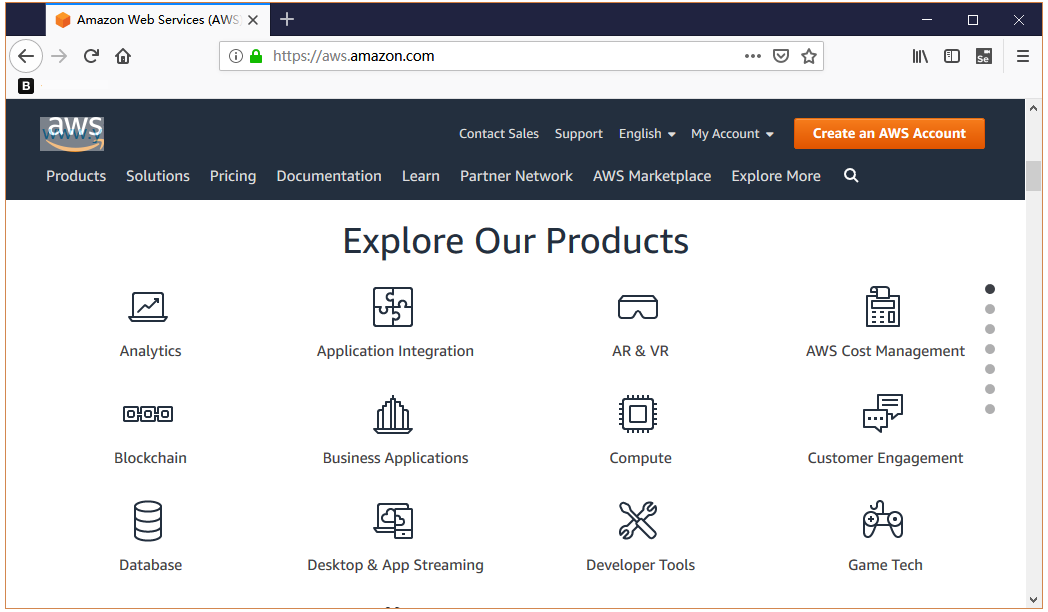Open the AWS Marketplace menu item
1048x612 pixels.
pyautogui.click(x=652, y=176)
